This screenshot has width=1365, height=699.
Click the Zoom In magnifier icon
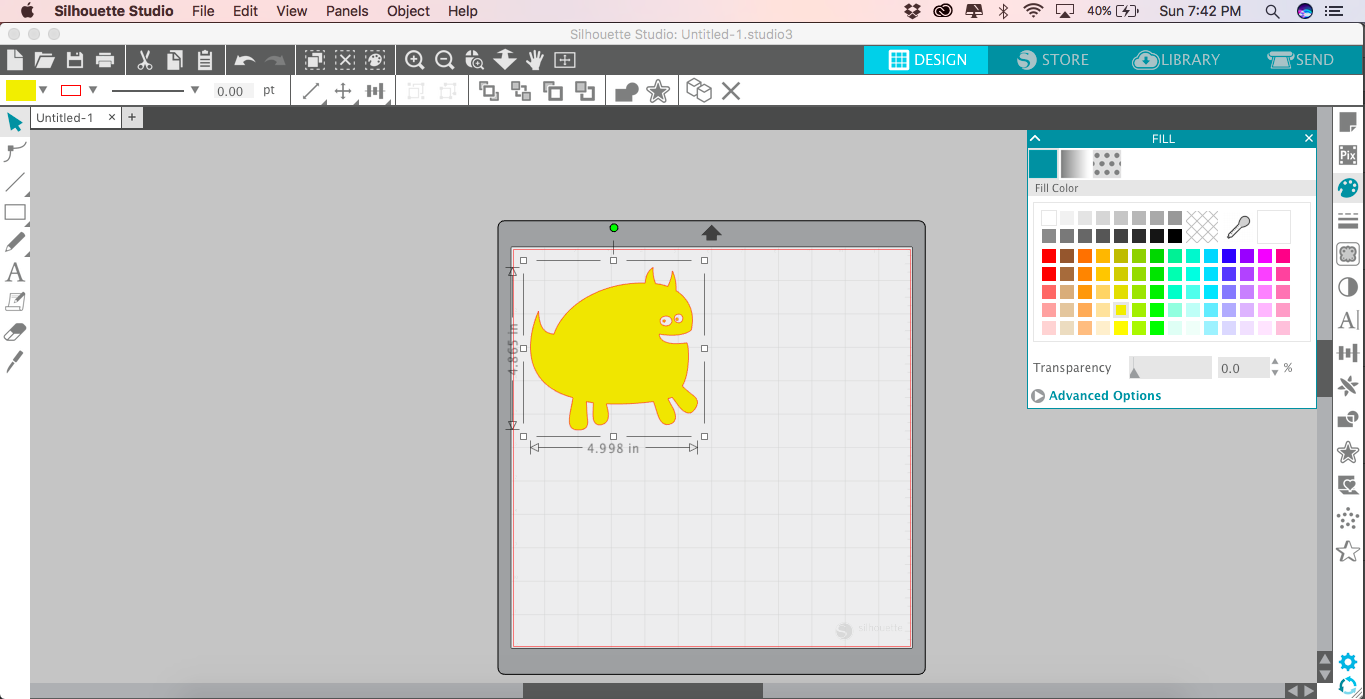415,60
